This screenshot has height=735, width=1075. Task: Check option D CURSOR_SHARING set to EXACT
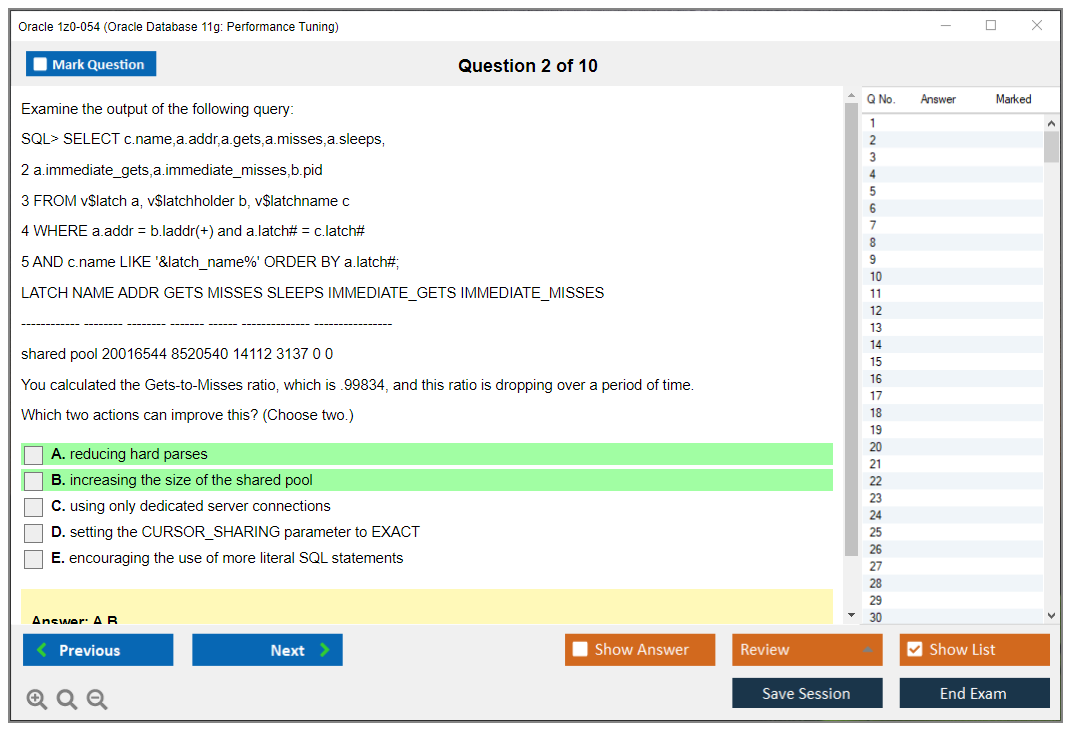click(x=34, y=533)
